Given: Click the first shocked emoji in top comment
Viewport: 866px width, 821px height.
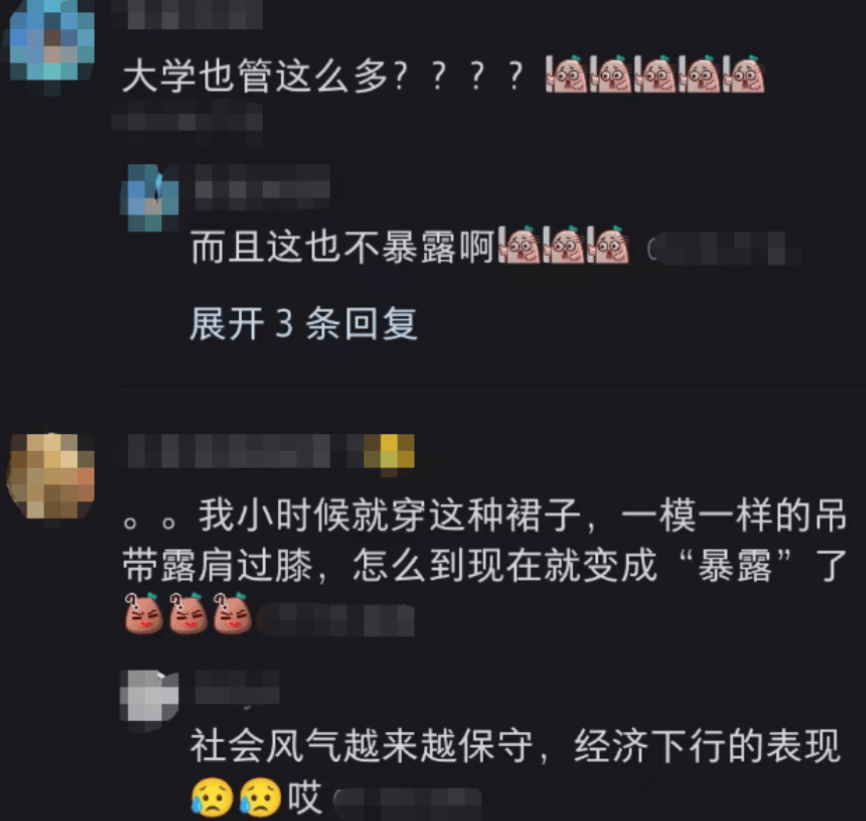Looking at the screenshot, I should pyautogui.click(x=567, y=74).
